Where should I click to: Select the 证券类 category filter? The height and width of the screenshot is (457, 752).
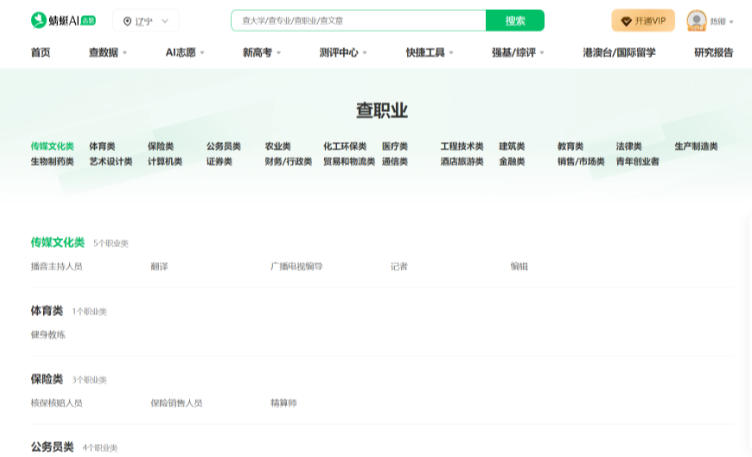[219, 162]
